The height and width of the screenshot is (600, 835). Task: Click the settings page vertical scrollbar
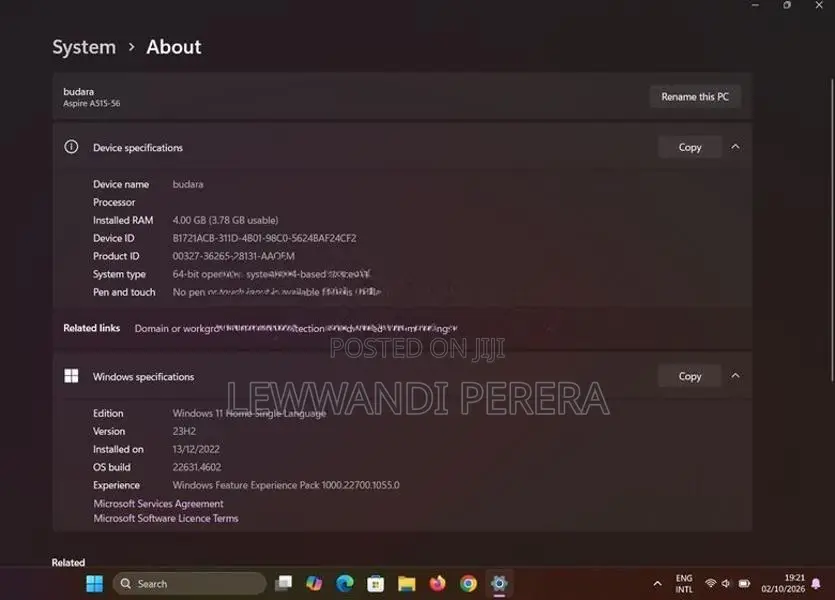tap(832, 230)
